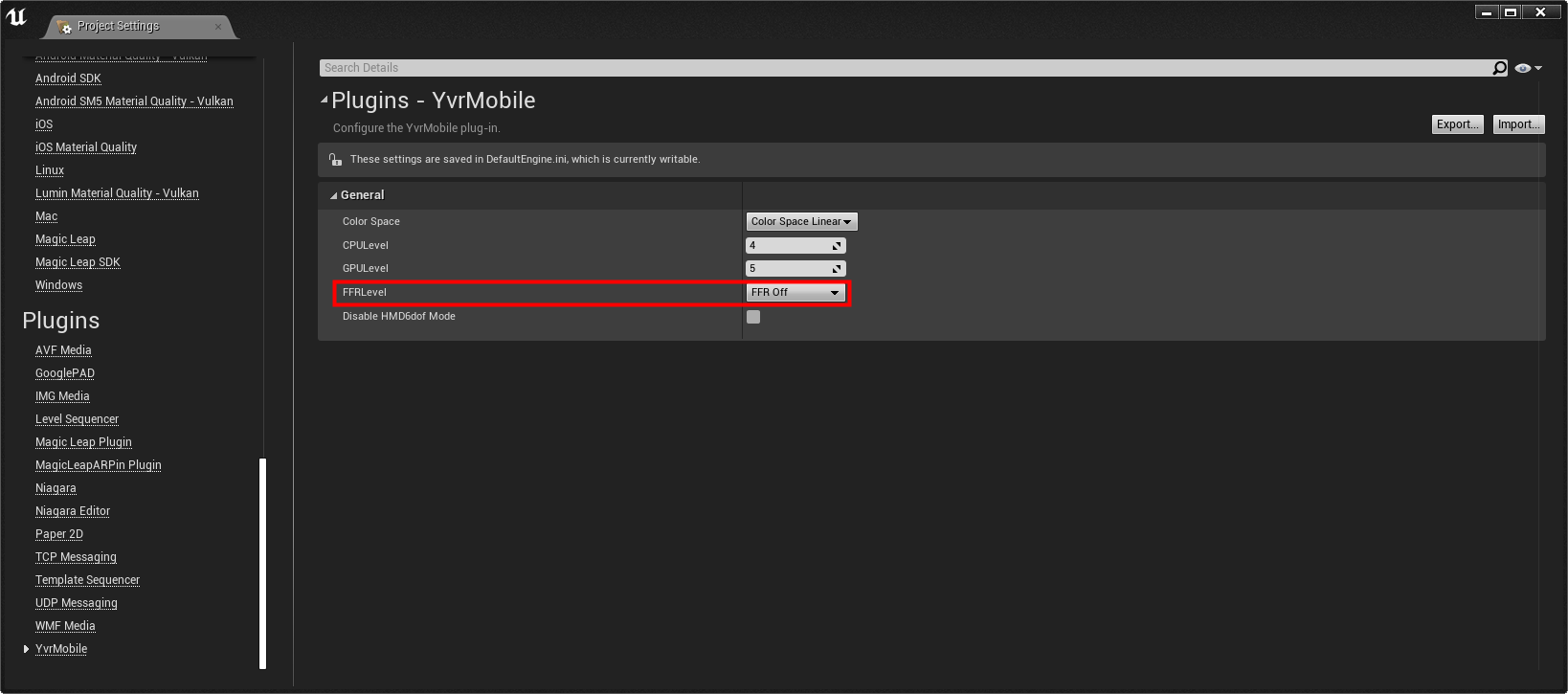Open the eye view options menu

click(x=1528, y=68)
